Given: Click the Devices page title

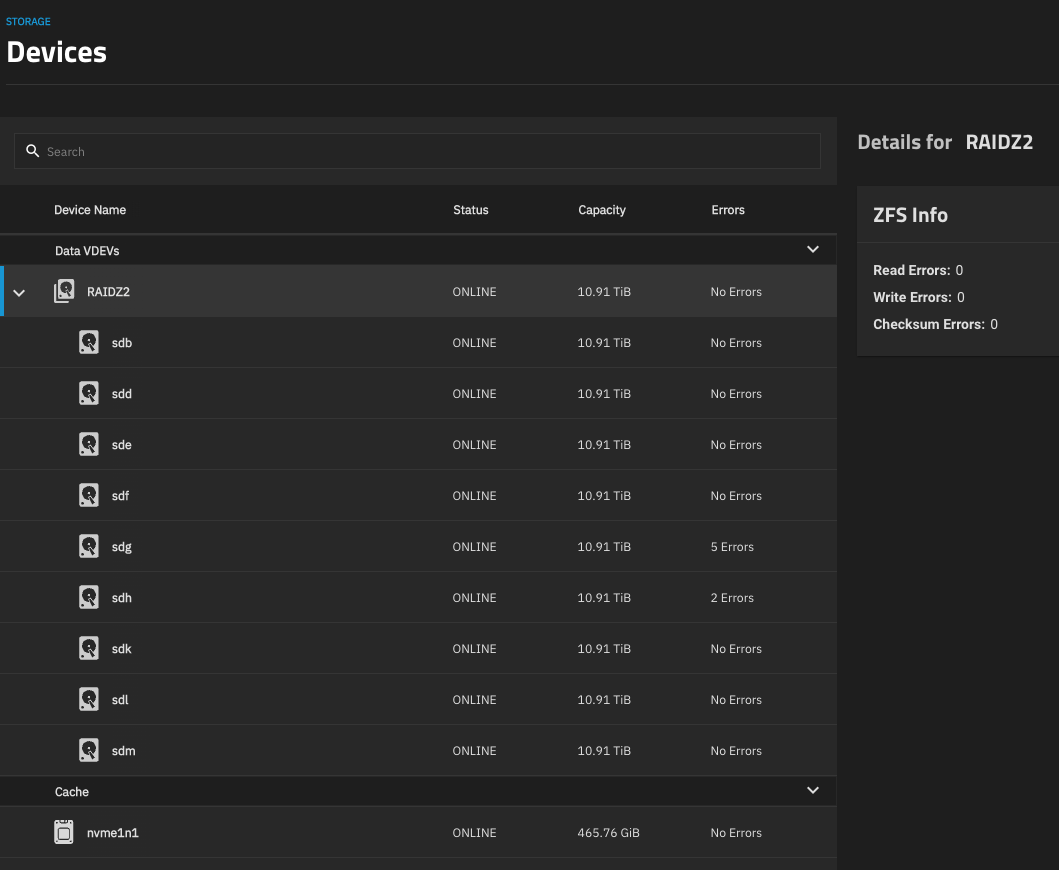Looking at the screenshot, I should (57, 52).
